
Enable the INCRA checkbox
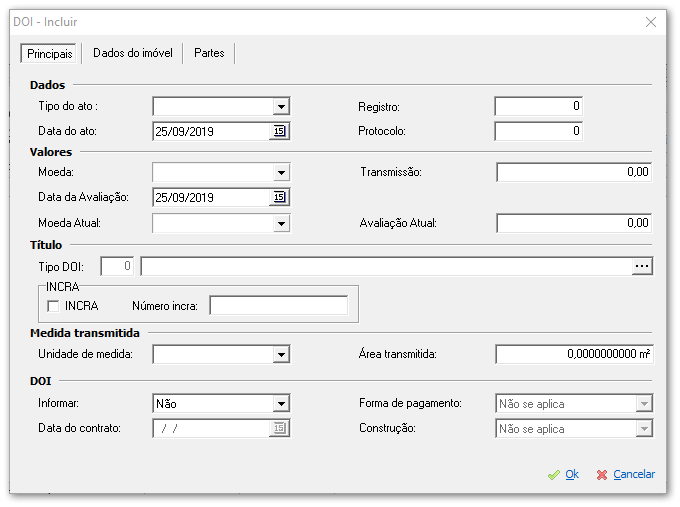pyautogui.click(x=53, y=306)
